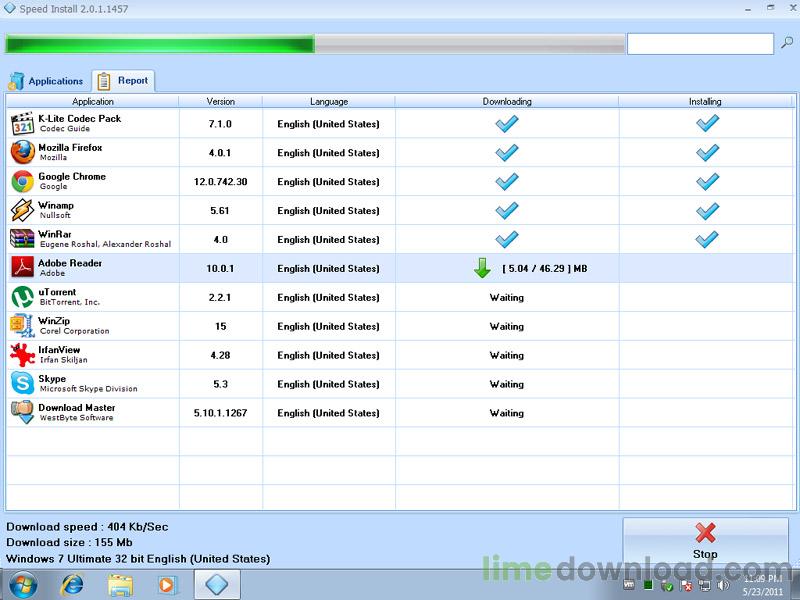Click the Skype icon
Viewport: 800px width, 600px height.
(22, 384)
